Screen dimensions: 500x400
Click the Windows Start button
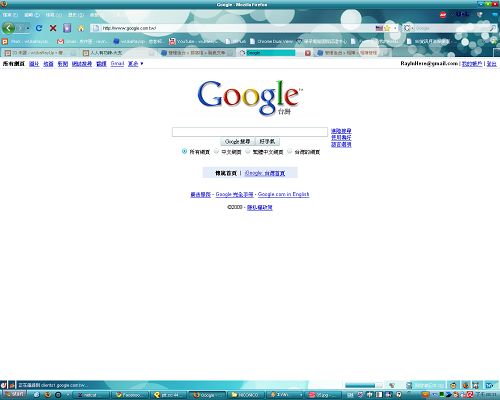13,395
